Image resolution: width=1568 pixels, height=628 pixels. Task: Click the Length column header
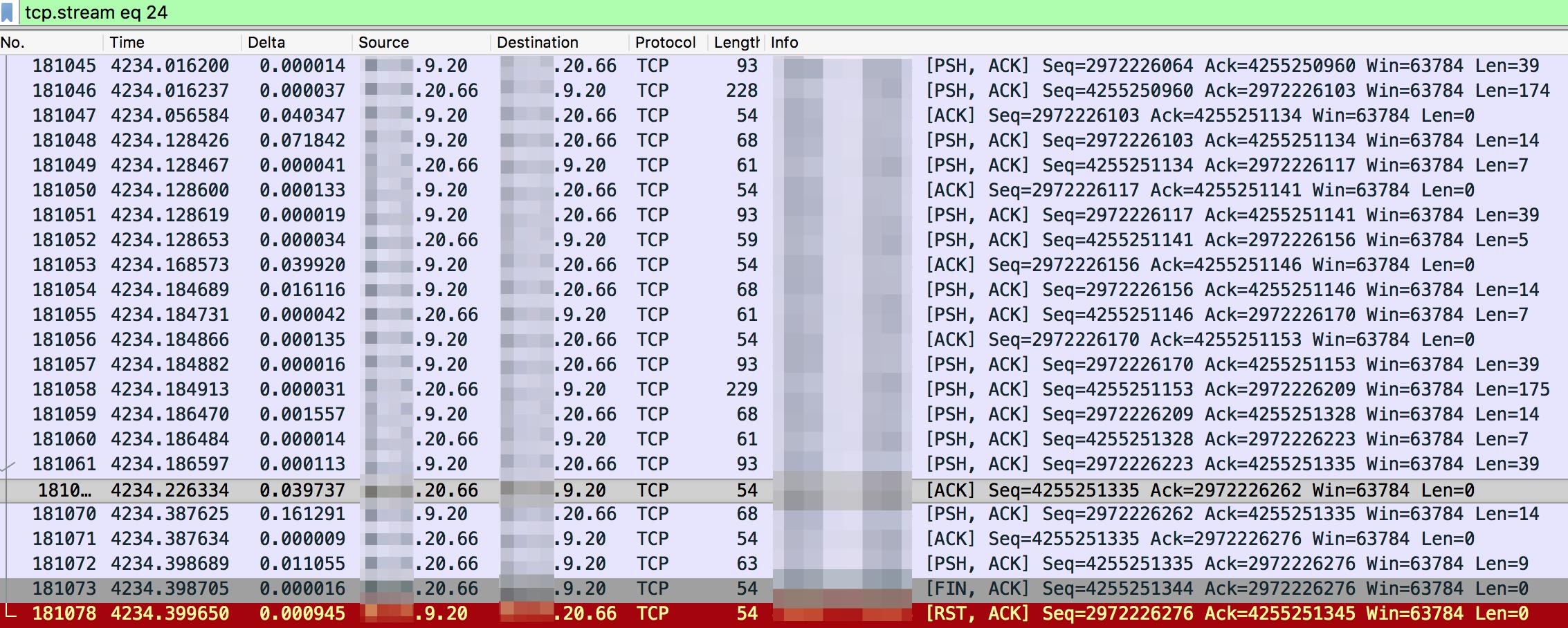(x=736, y=42)
